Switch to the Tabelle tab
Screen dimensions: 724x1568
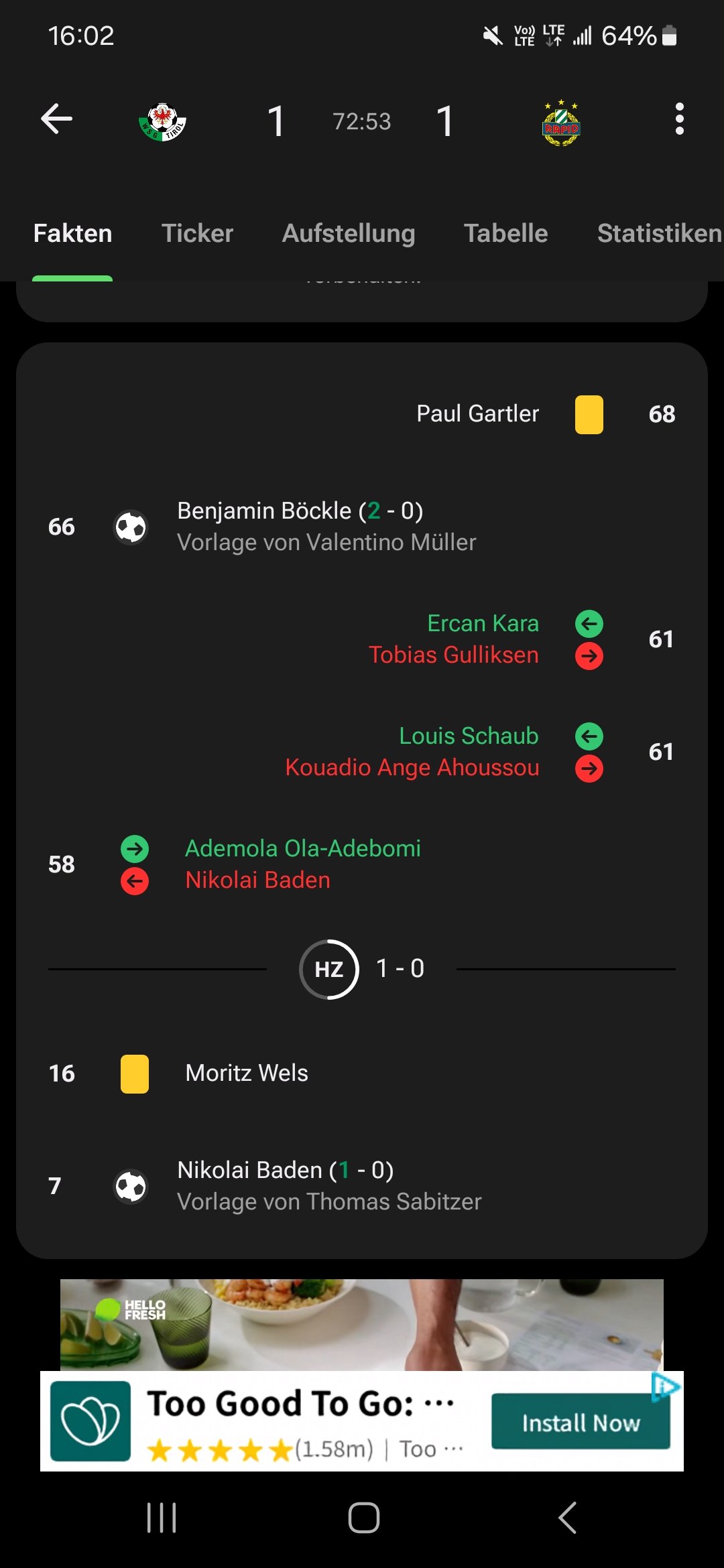505,234
